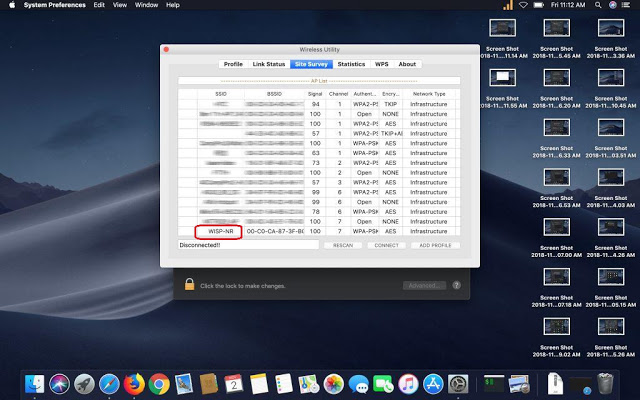
Task: Click the CONNECT button
Action: (387, 245)
